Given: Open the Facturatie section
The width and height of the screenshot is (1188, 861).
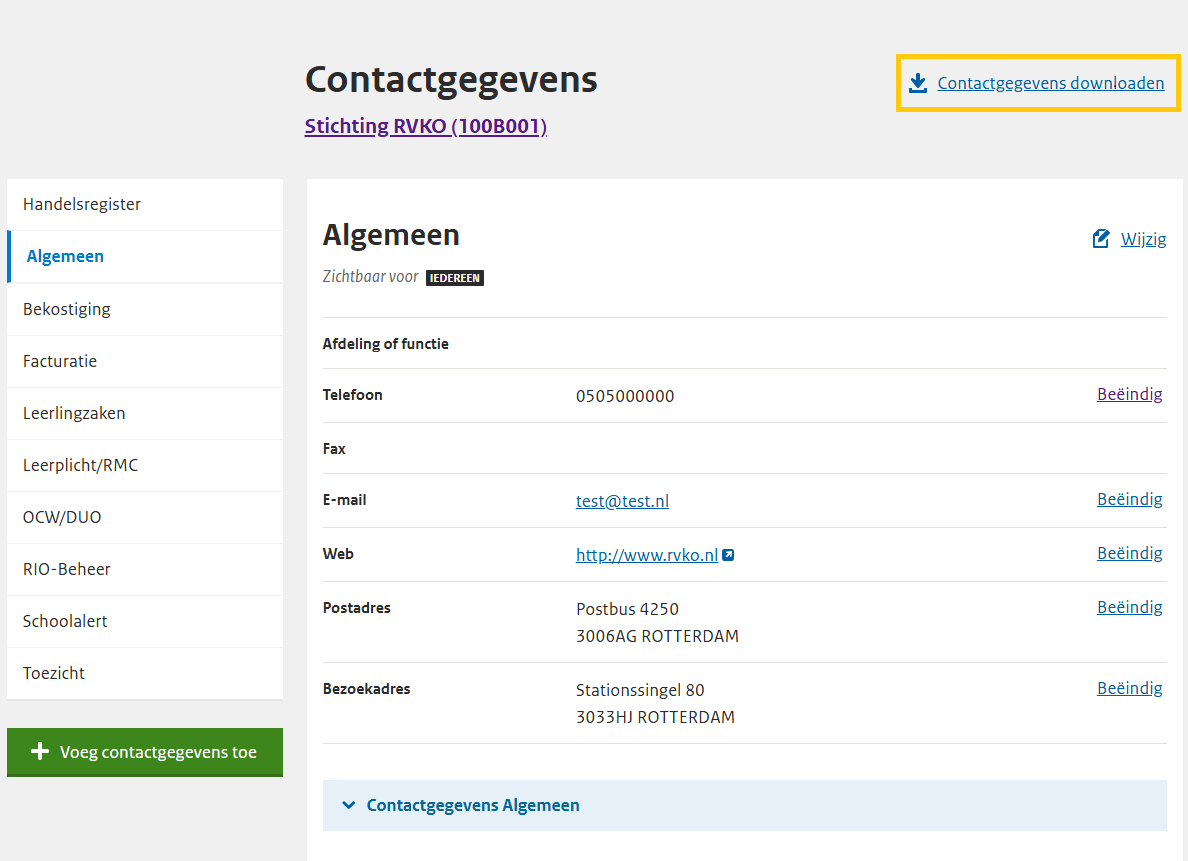Looking at the screenshot, I should pyautogui.click(x=60, y=361).
